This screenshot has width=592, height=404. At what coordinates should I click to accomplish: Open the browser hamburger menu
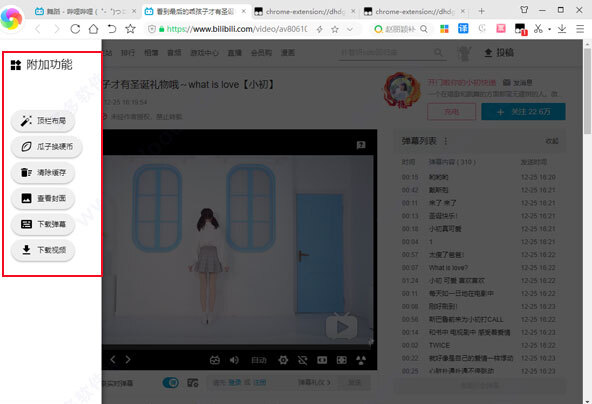click(x=580, y=29)
